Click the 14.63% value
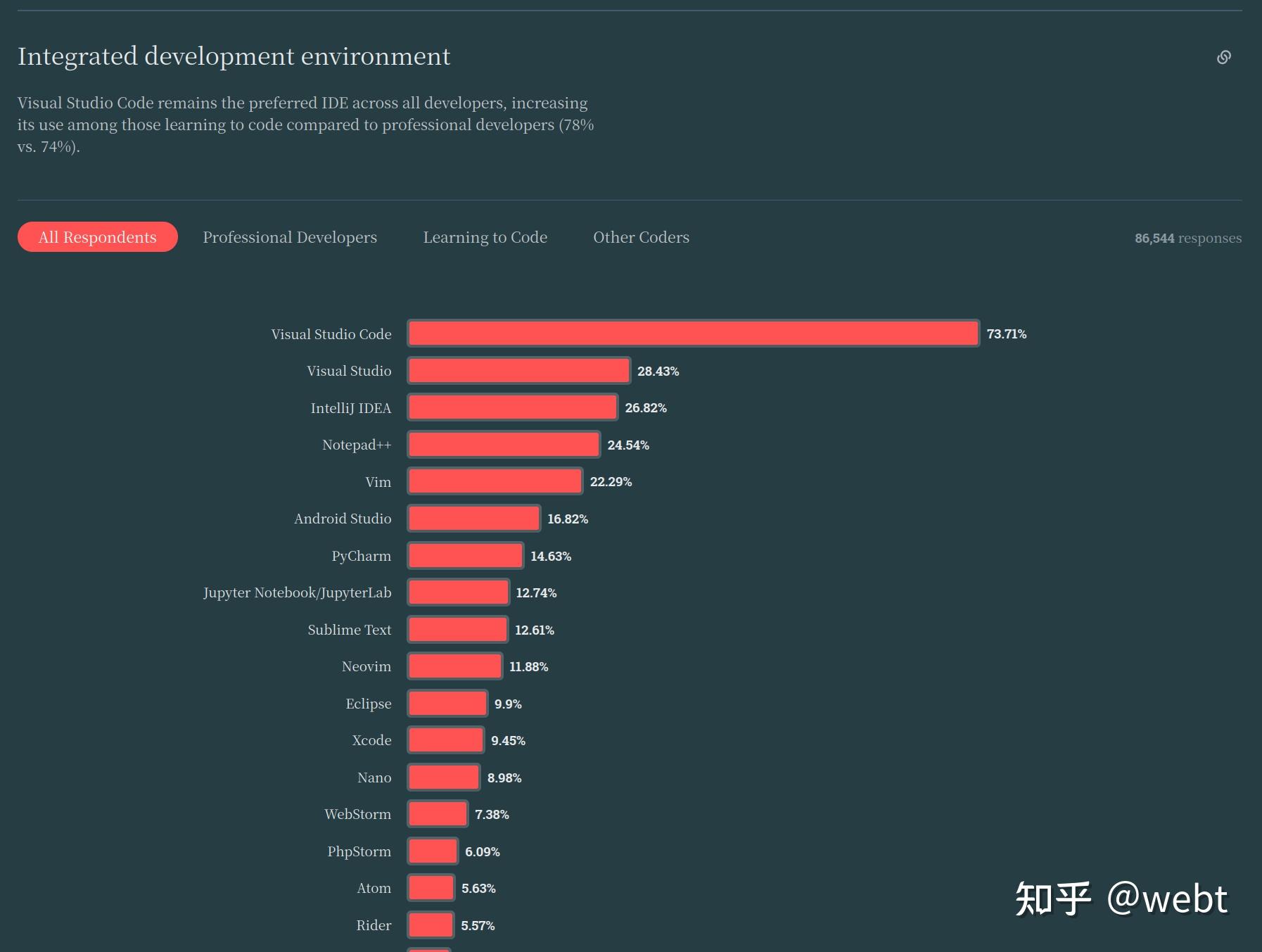The width and height of the screenshot is (1262, 952). pyautogui.click(x=551, y=556)
